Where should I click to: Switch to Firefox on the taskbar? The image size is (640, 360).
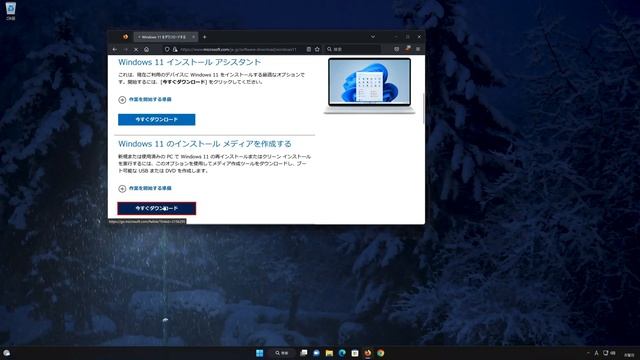pos(368,353)
